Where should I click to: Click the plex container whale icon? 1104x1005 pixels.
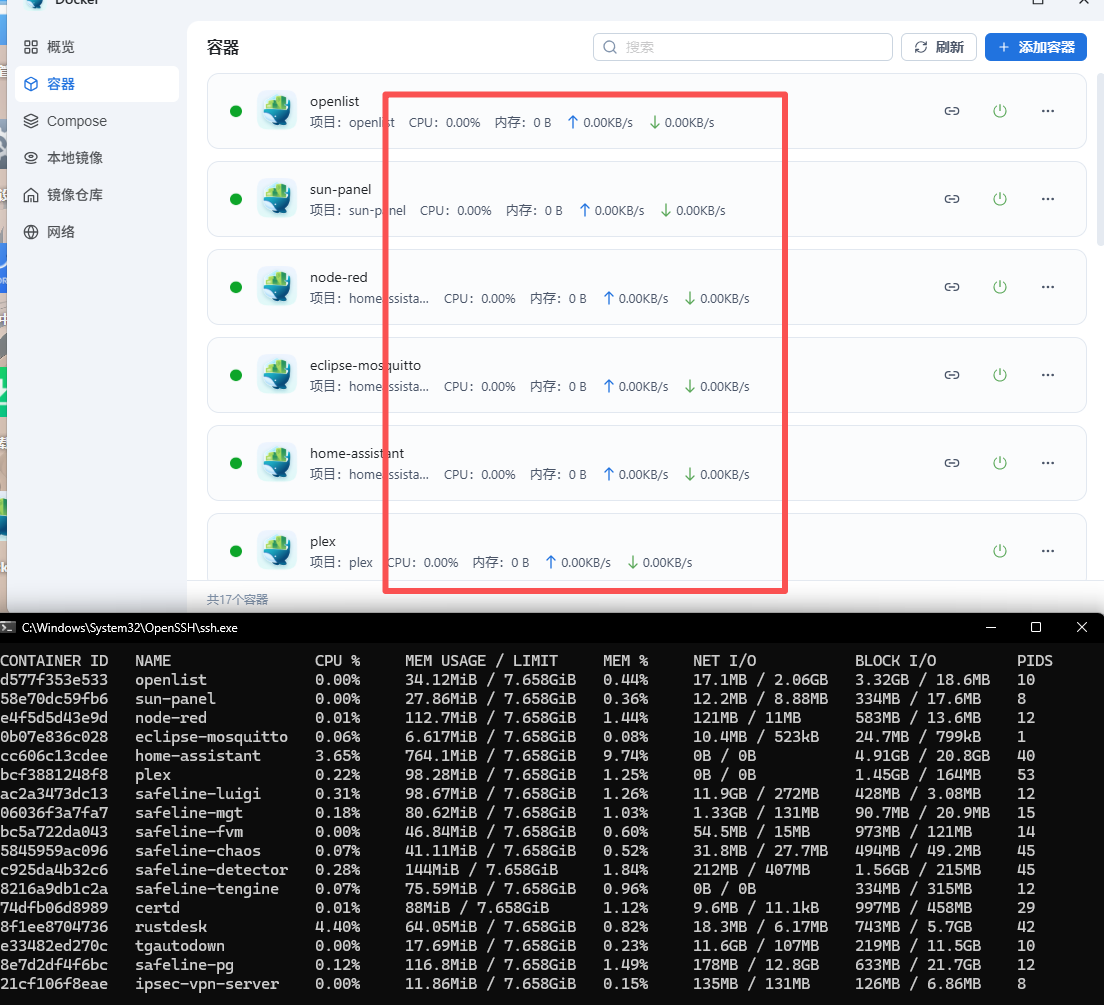pos(277,551)
